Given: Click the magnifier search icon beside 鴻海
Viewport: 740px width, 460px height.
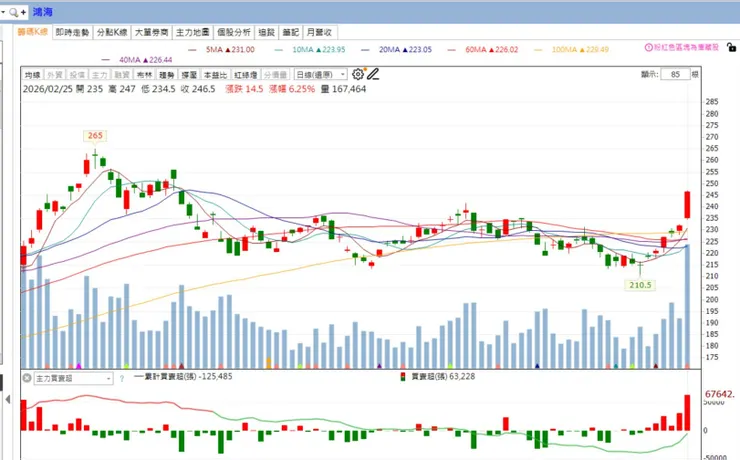Looking at the screenshot, I should pos(14,12).
